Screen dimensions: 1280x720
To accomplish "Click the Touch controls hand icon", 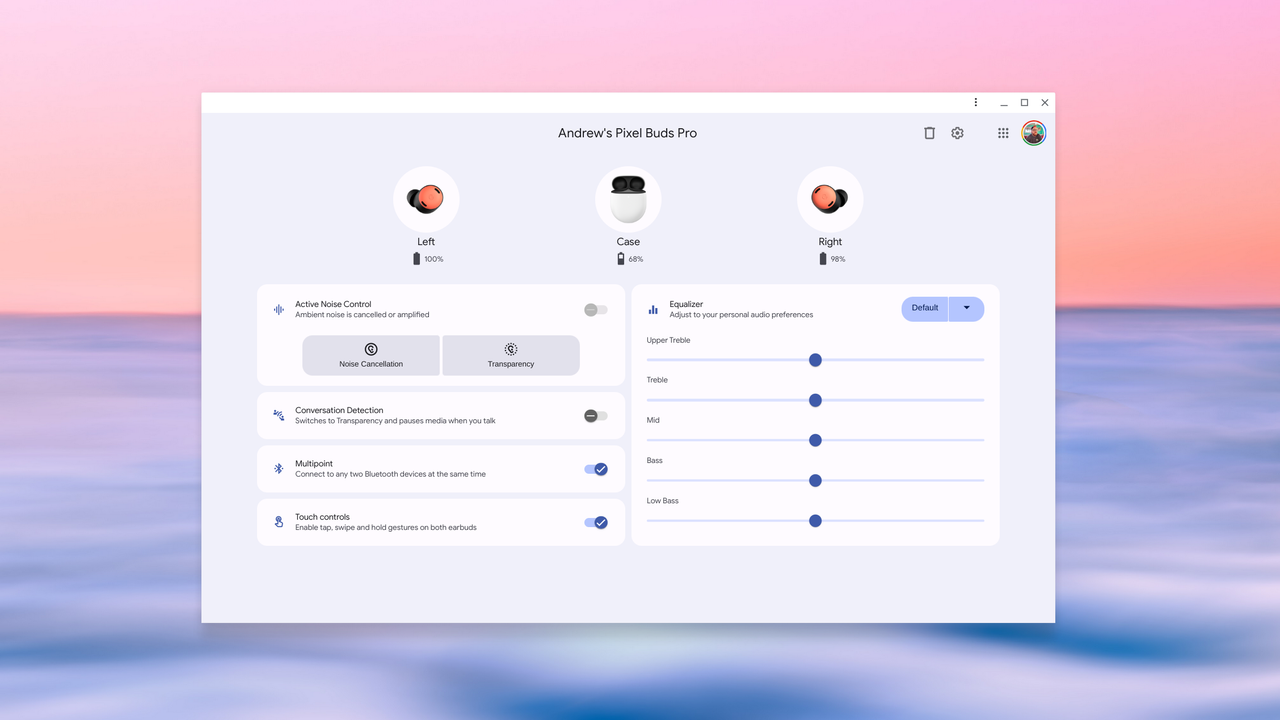I will 279,522.
